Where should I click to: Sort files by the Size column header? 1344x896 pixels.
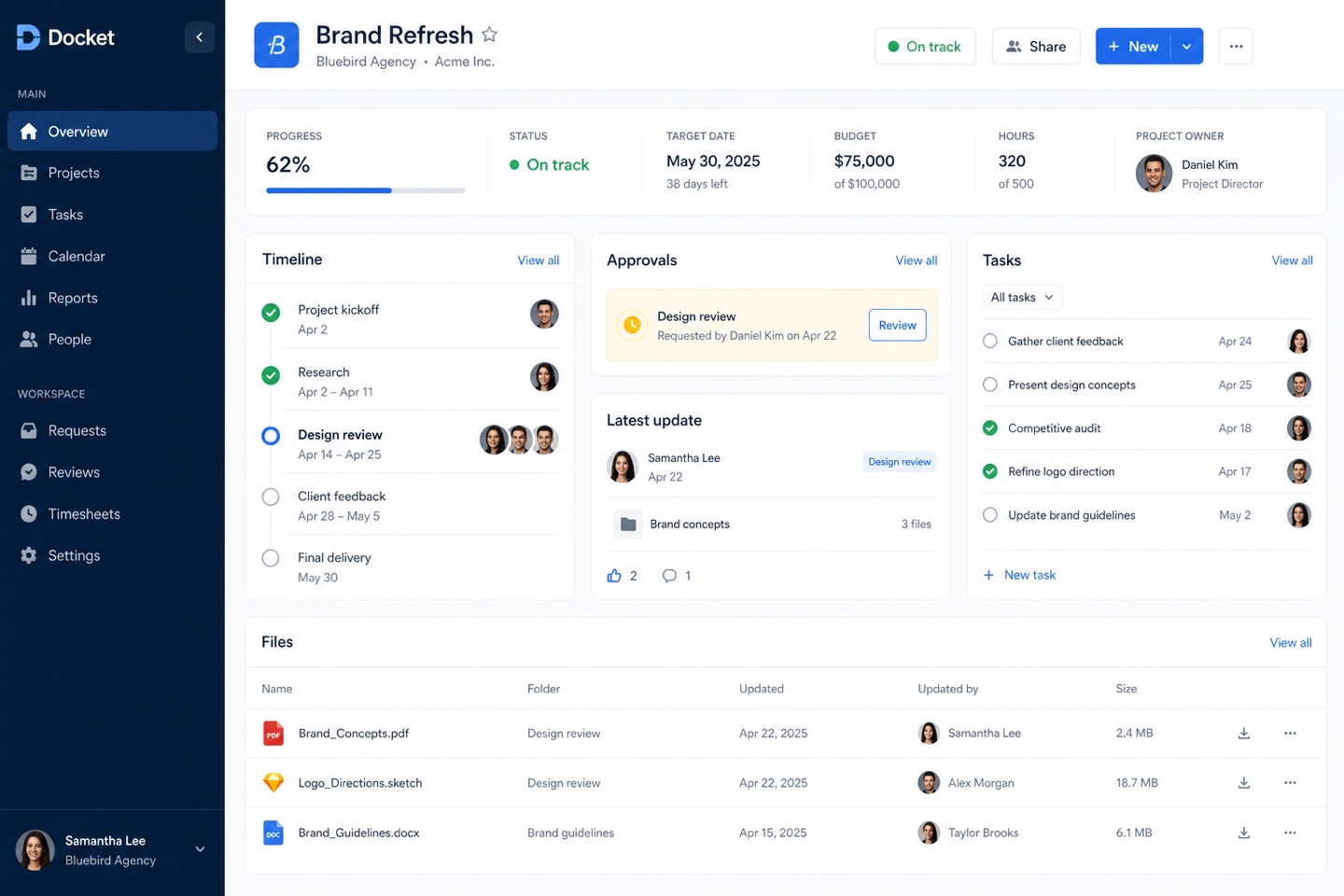point(1127,689)
